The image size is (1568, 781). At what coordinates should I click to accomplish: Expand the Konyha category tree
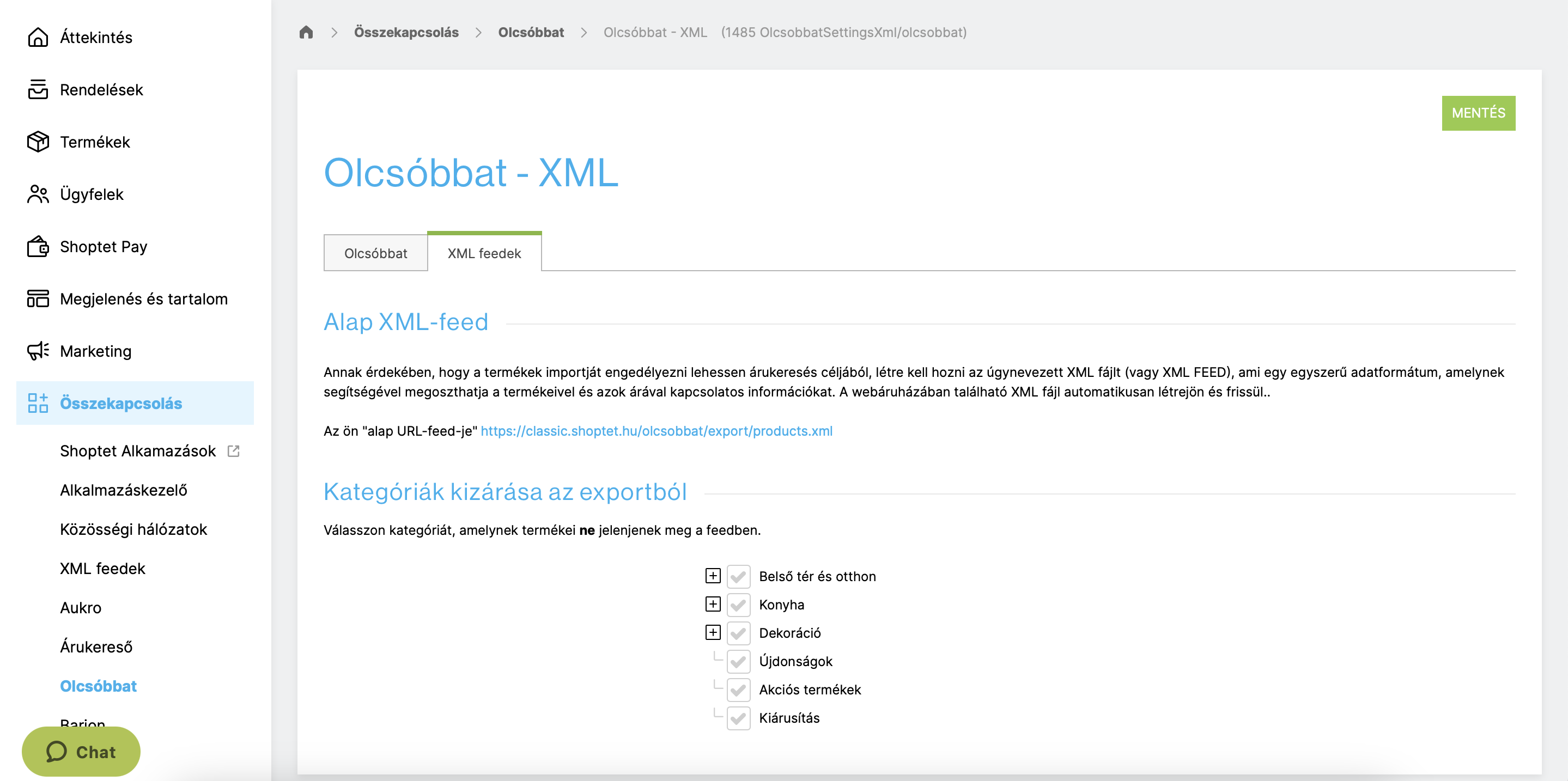713,604
